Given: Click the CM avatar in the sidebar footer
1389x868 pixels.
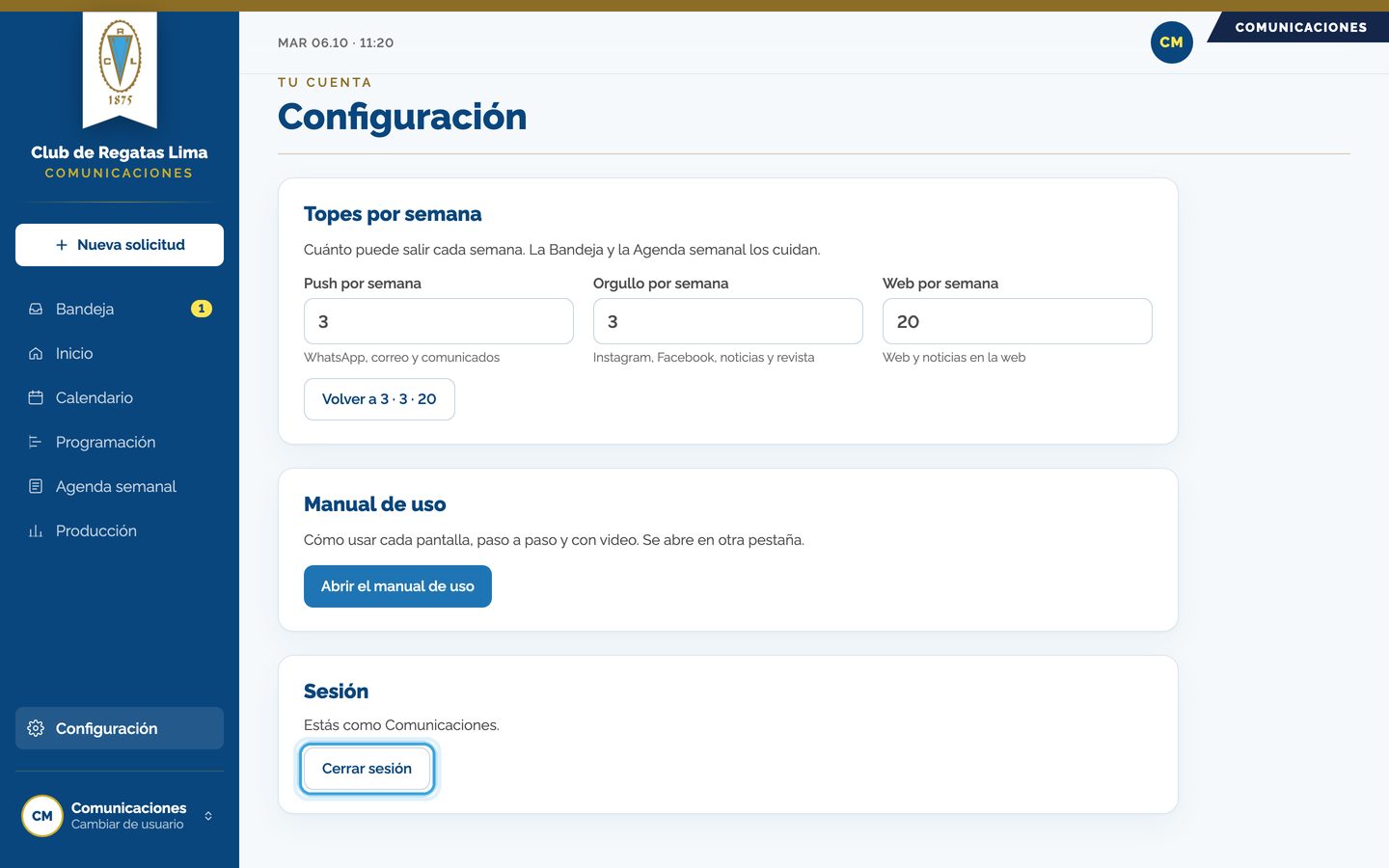Looking at the screenshot, I should click(x=42, y=816).
